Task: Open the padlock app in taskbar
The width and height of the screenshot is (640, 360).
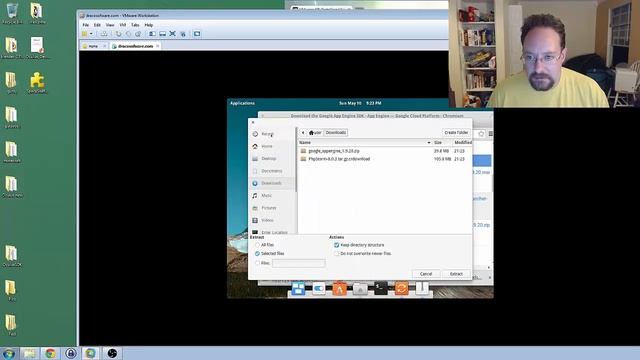Action: (71, 353)
